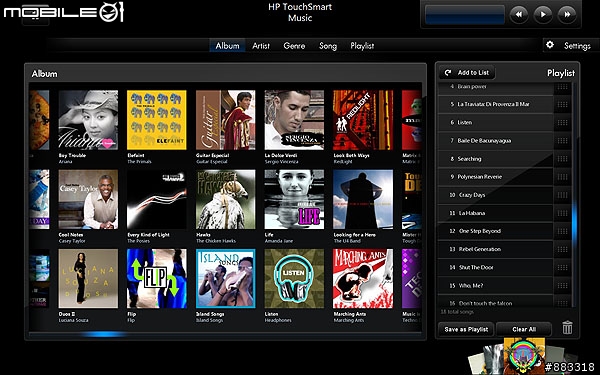Click the Add to List button
600x375 pixels.
467,72
